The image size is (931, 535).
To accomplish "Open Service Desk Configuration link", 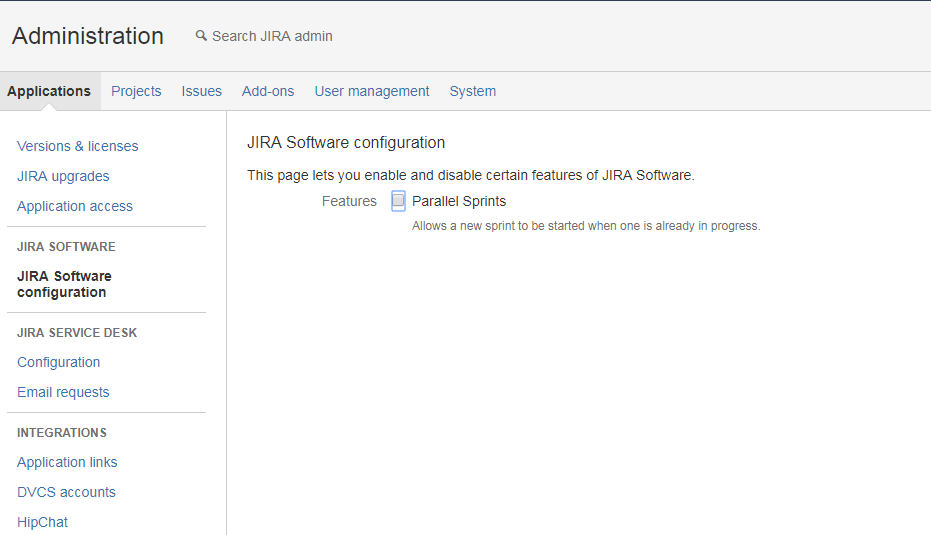I will point(58,362).
